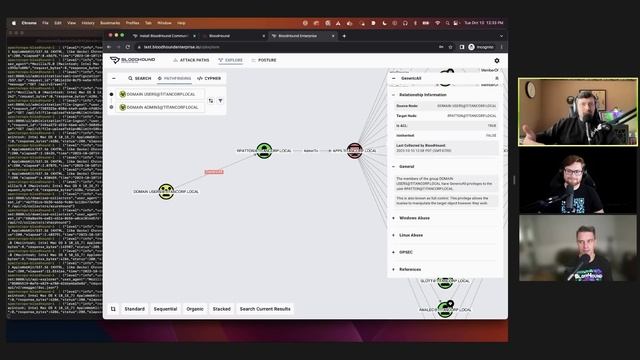Open a new browser tab

[344, 36]
